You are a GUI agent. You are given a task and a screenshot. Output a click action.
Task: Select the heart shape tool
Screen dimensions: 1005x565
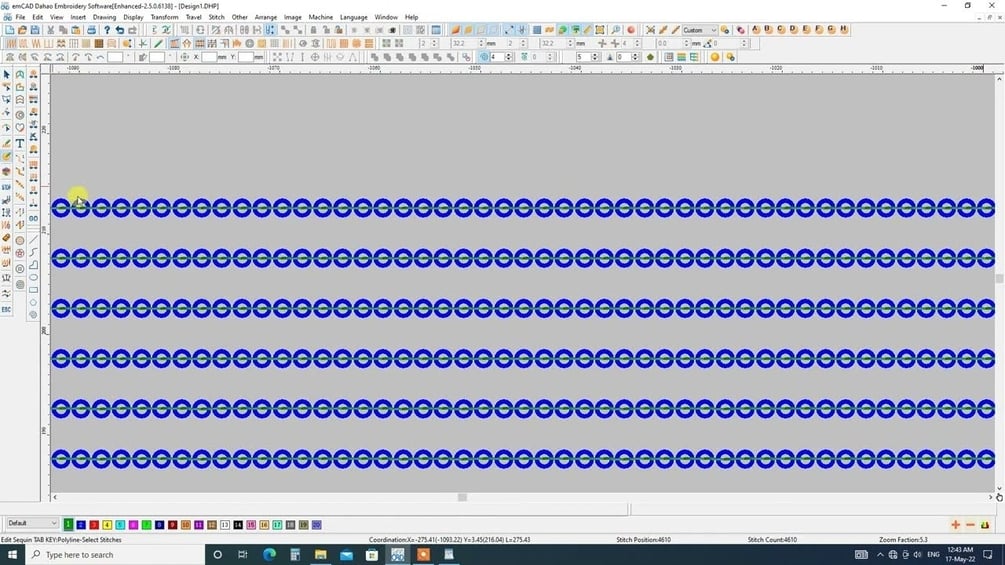pyautogui.click(x=20, y=129)
